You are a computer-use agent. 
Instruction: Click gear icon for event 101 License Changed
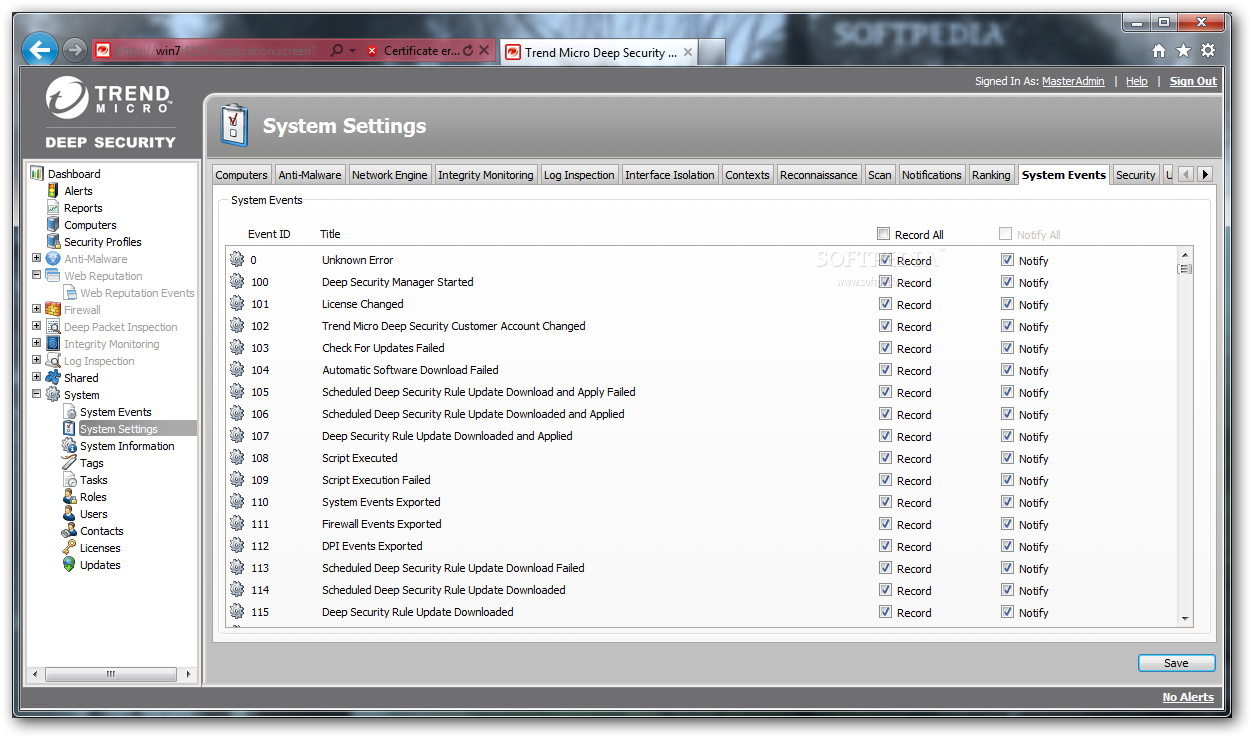tap(237, 304)
